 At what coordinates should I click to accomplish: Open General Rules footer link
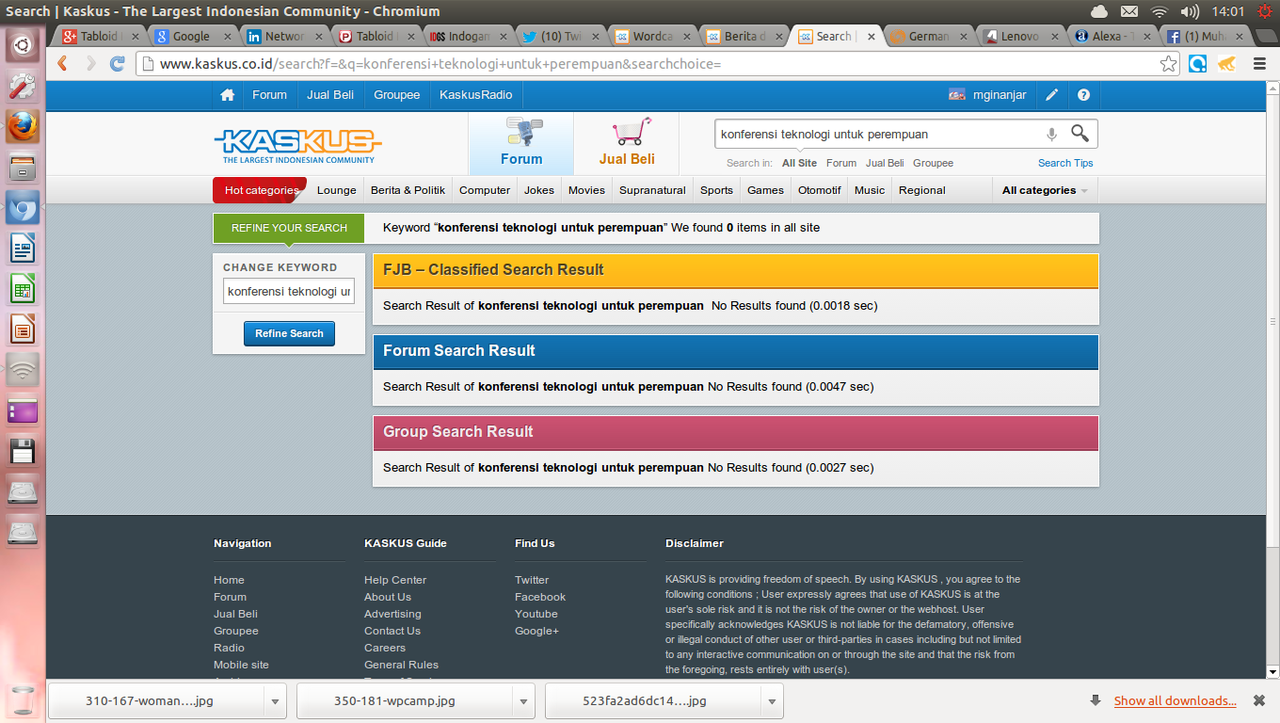(401, 665)
